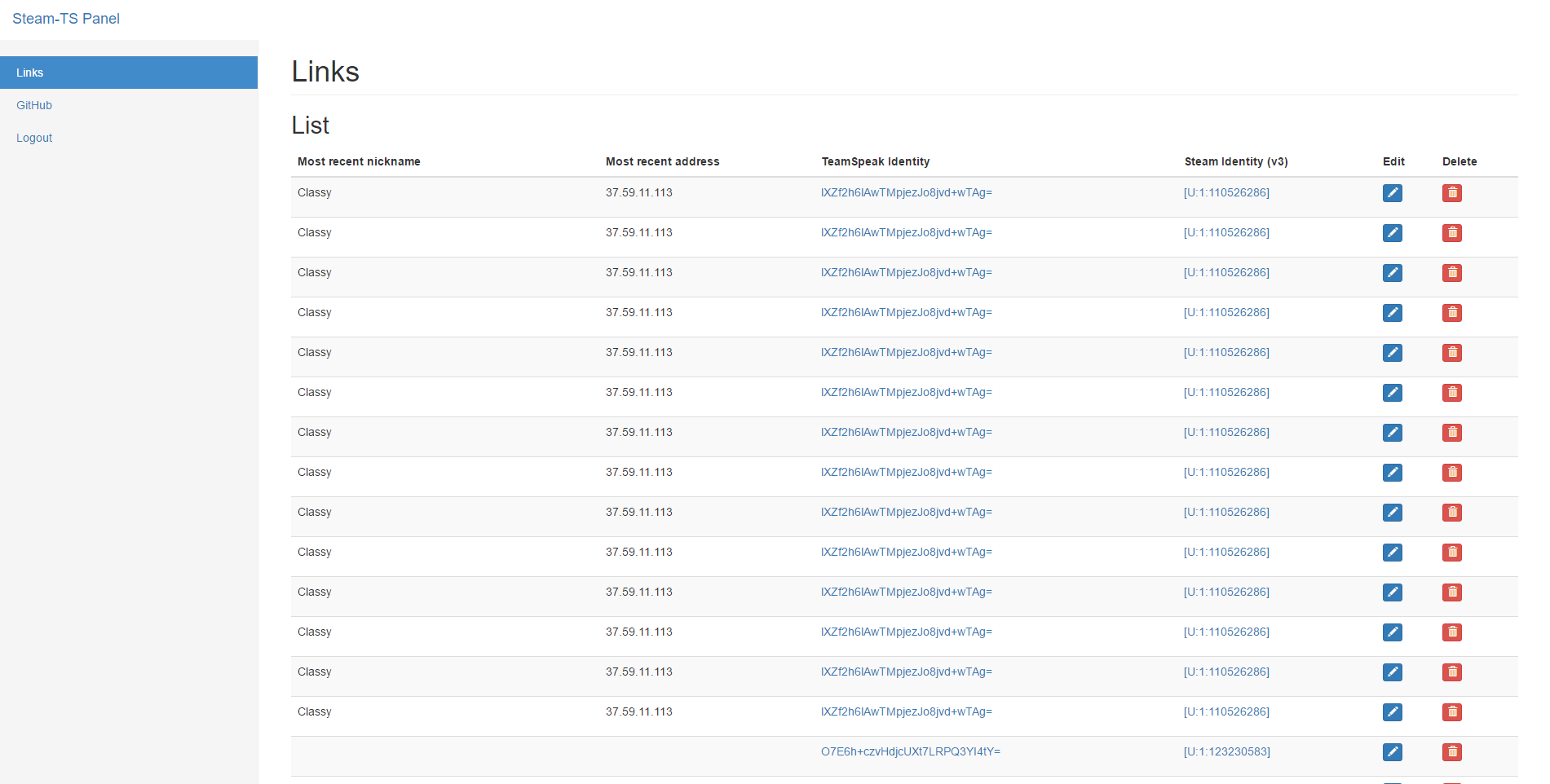Edit the second Classy row
The width and height of the screenshot is (1550, 784).
1393,232
